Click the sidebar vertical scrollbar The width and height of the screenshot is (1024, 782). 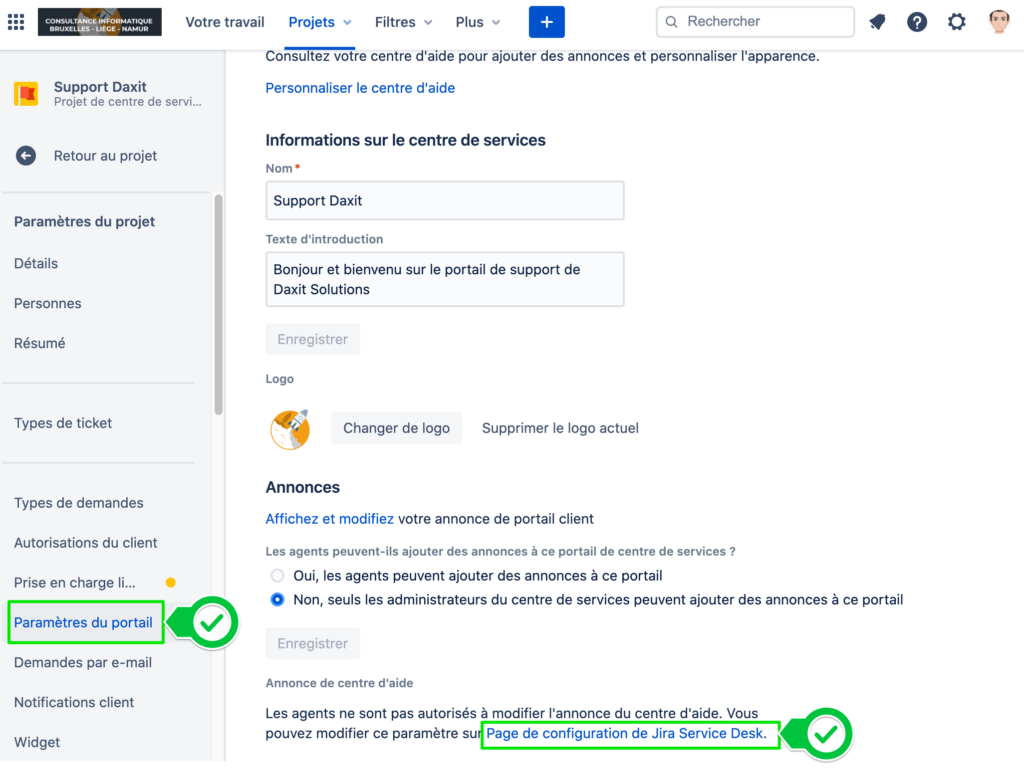(218, 304)
